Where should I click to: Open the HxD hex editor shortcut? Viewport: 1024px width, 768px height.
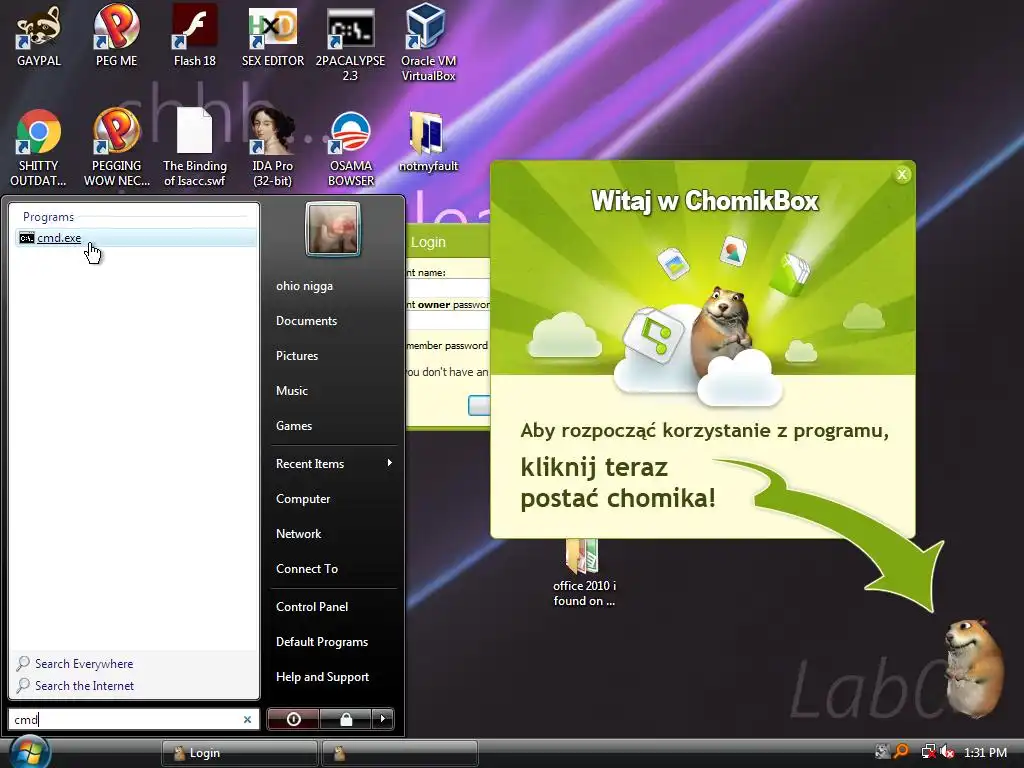click(273, 35)
